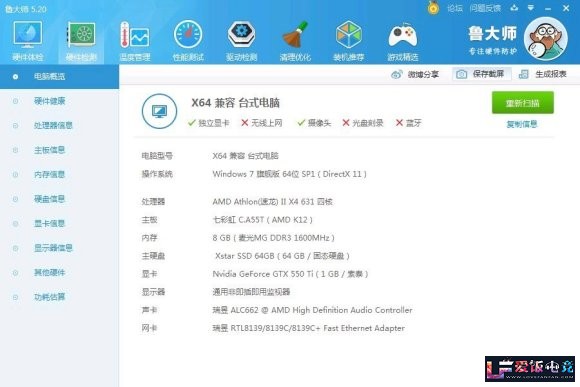
Task: Click the 蓝牙 feature indicator
Action: (x=408, y=123)
